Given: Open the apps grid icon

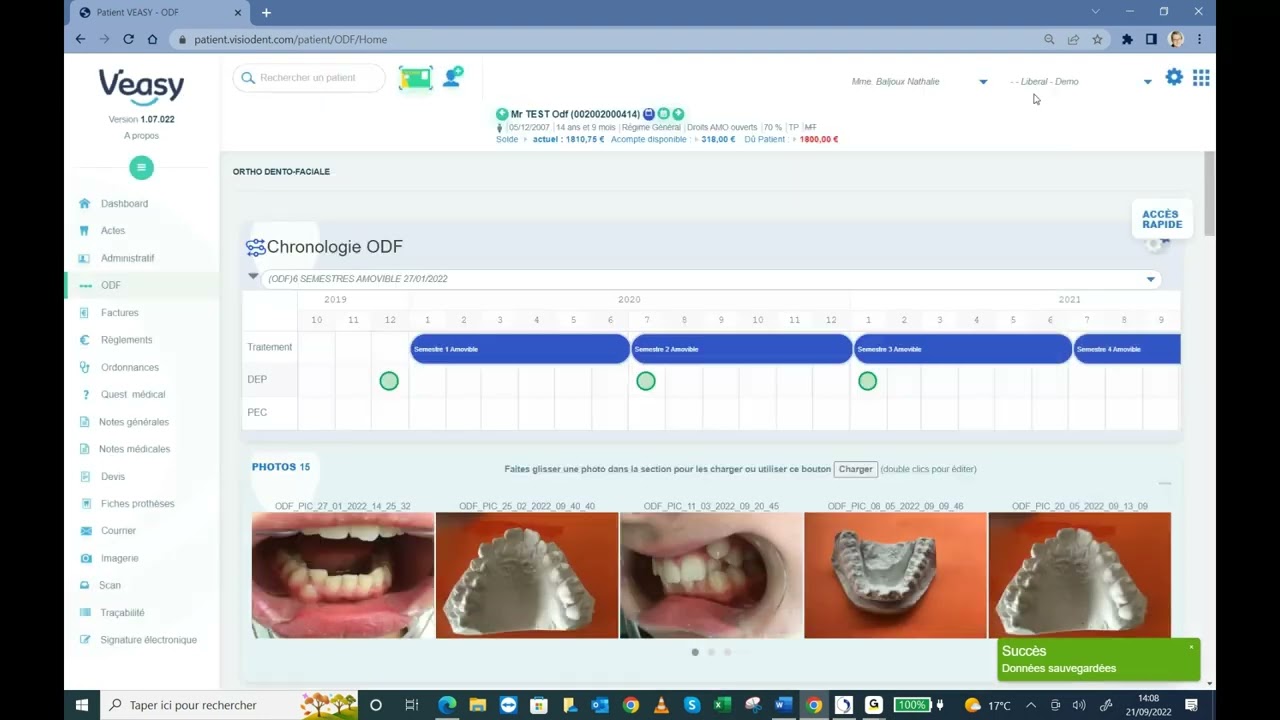Looking at the screenshot, I should pos(1201,77).
